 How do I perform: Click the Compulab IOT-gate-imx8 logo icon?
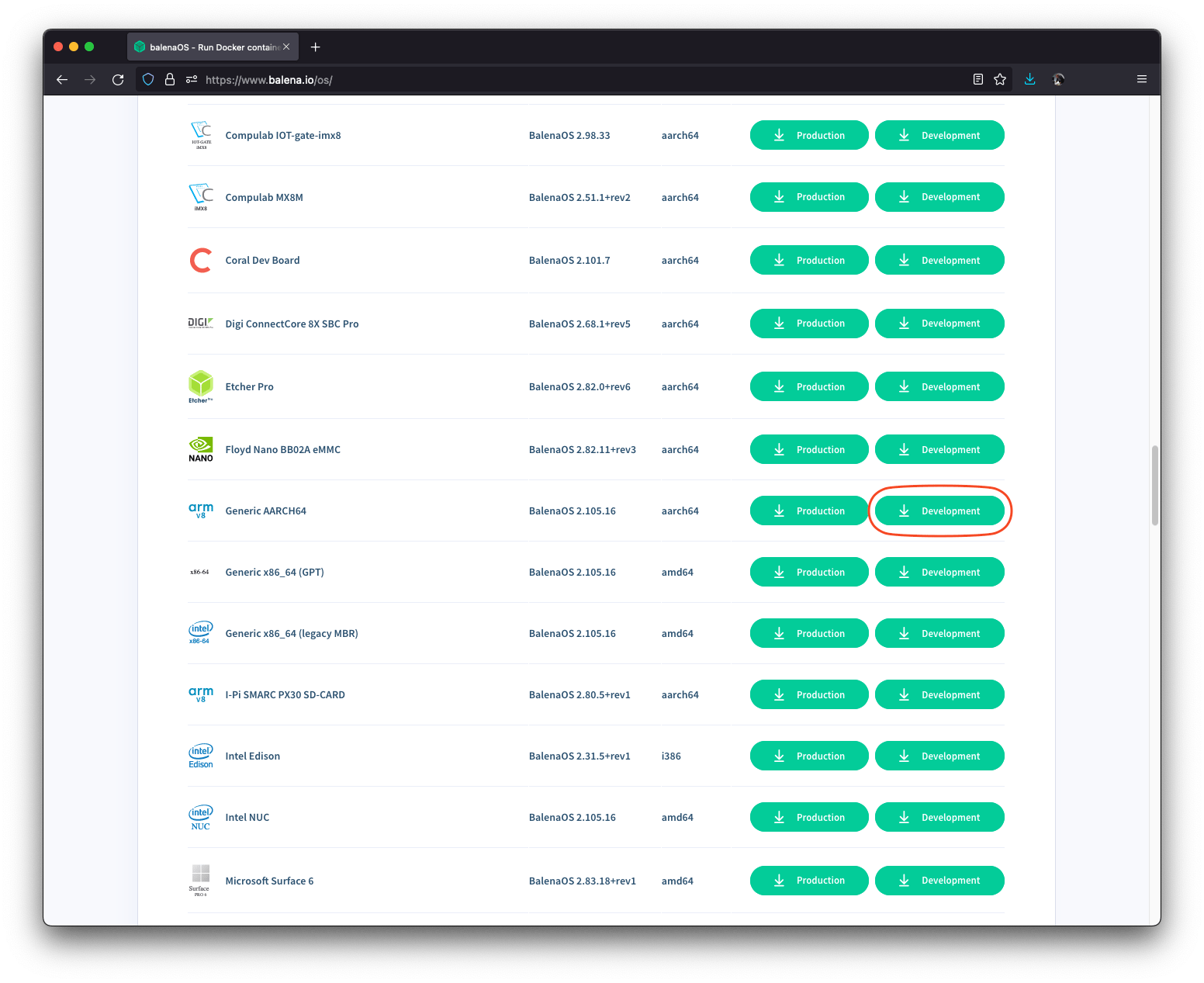201,133
